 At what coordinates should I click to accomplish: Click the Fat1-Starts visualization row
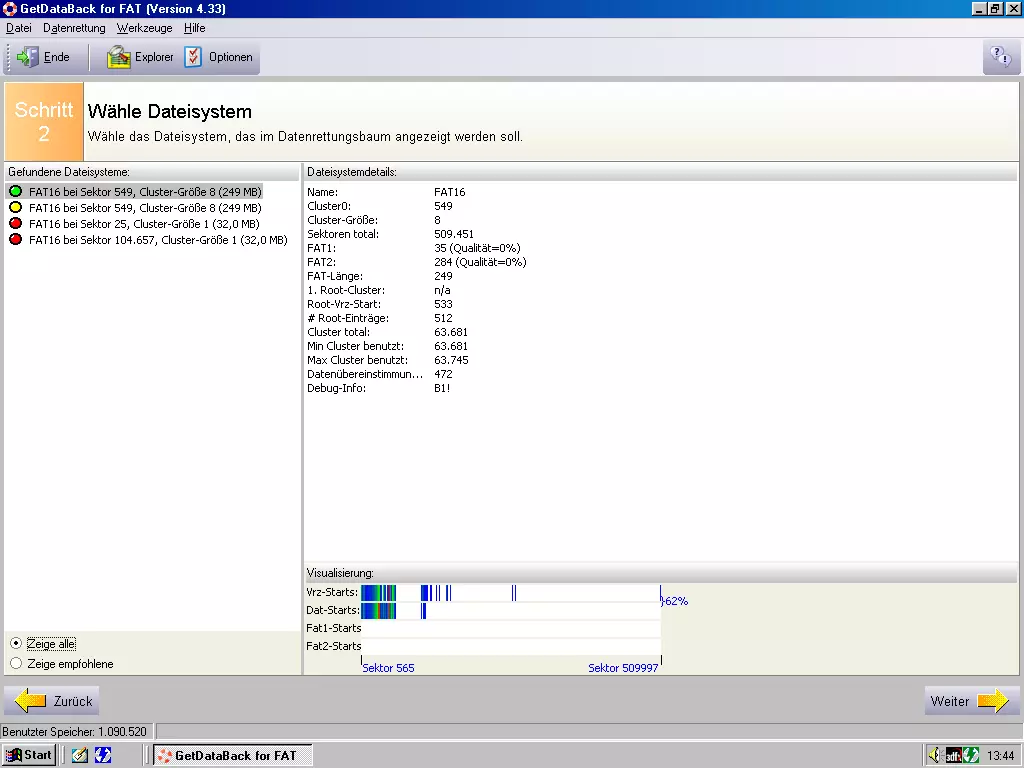click(511, 628)
